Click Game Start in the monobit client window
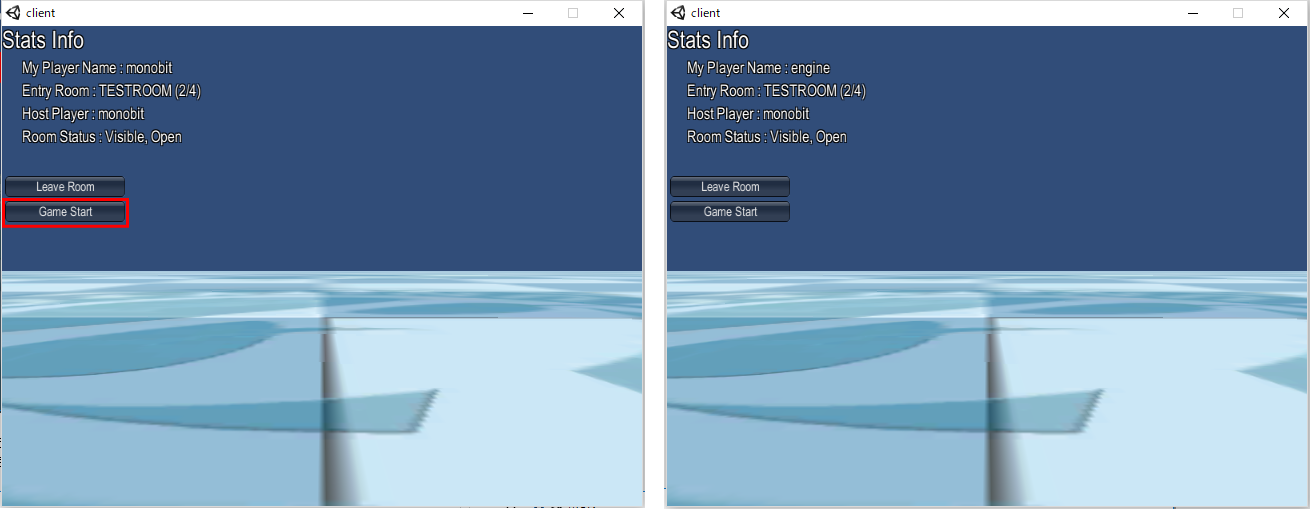Image resolution: width=1310 pixels, height=509 pixels. click(65, 212)
